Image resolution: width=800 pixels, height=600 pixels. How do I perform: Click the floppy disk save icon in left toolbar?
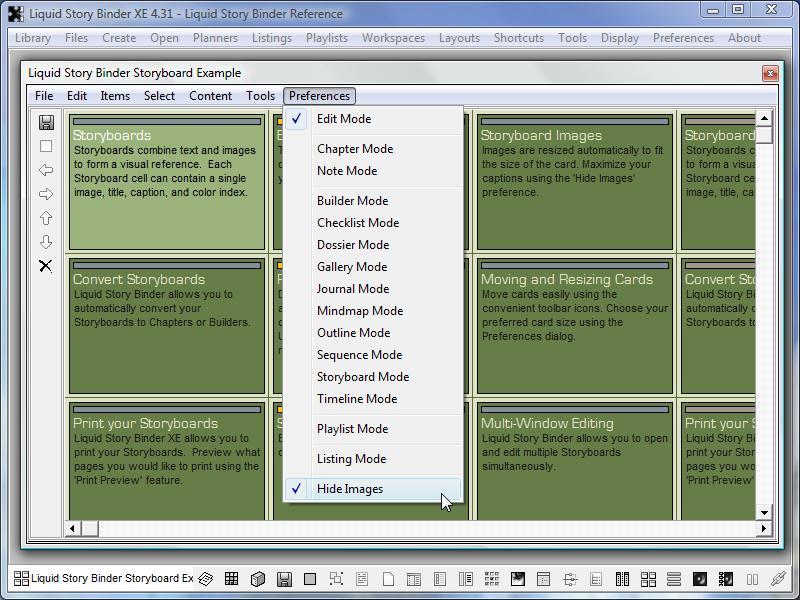[x=46, y=122]
